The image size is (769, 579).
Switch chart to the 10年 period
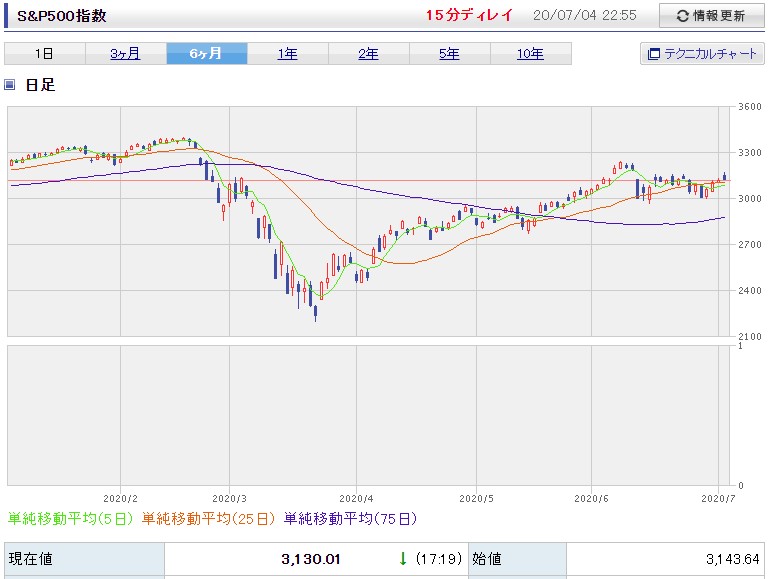tap(530, 53)
